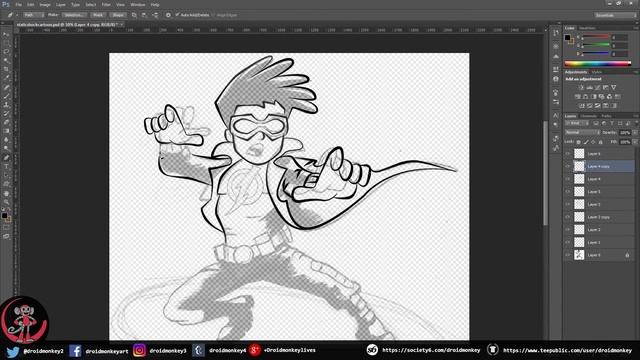Open the Fill value dropdown
Viewport: 640px width, 360px height.
(635, 142)
